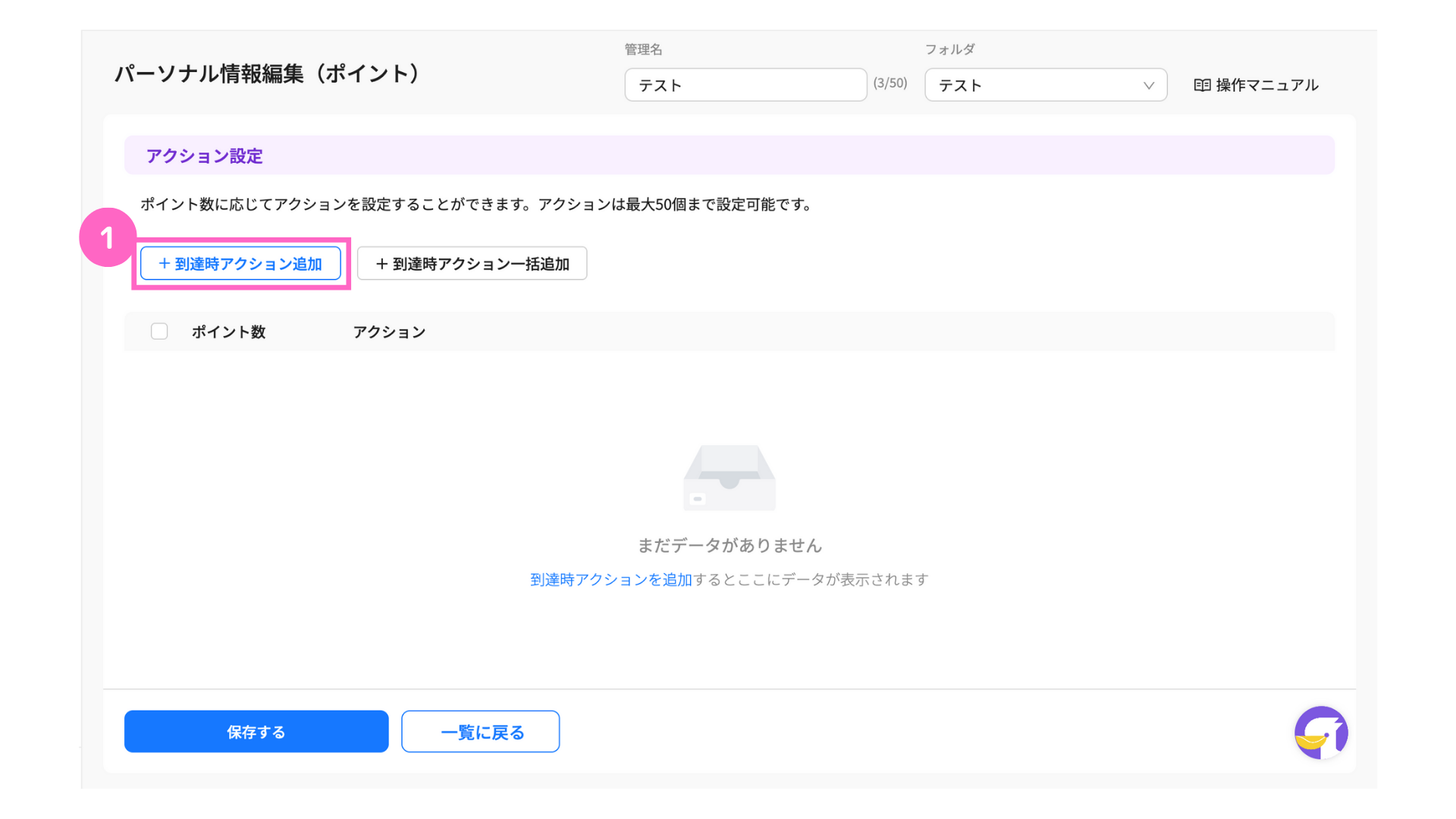Viewport: 1456px width, 819px height.
Task: Focus the 管理名 text input field
Action: click(745, 85)
